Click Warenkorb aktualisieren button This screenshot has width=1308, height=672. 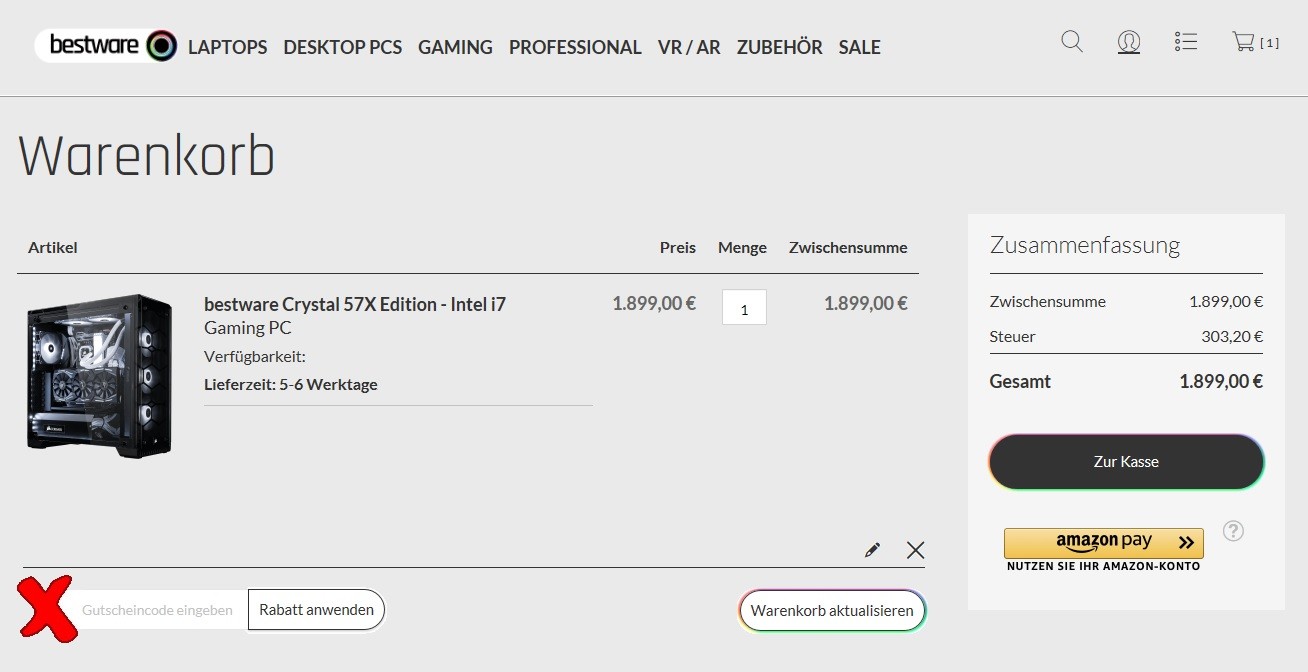pos(832,610)
